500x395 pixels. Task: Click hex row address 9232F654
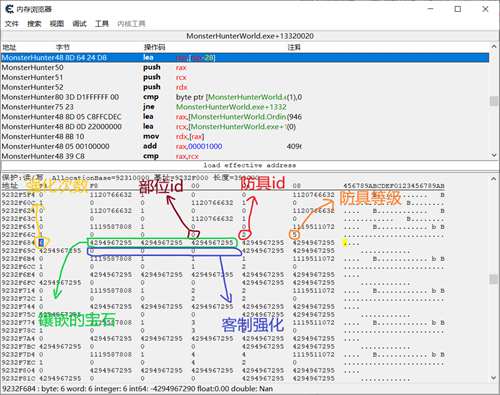point(18,227)
